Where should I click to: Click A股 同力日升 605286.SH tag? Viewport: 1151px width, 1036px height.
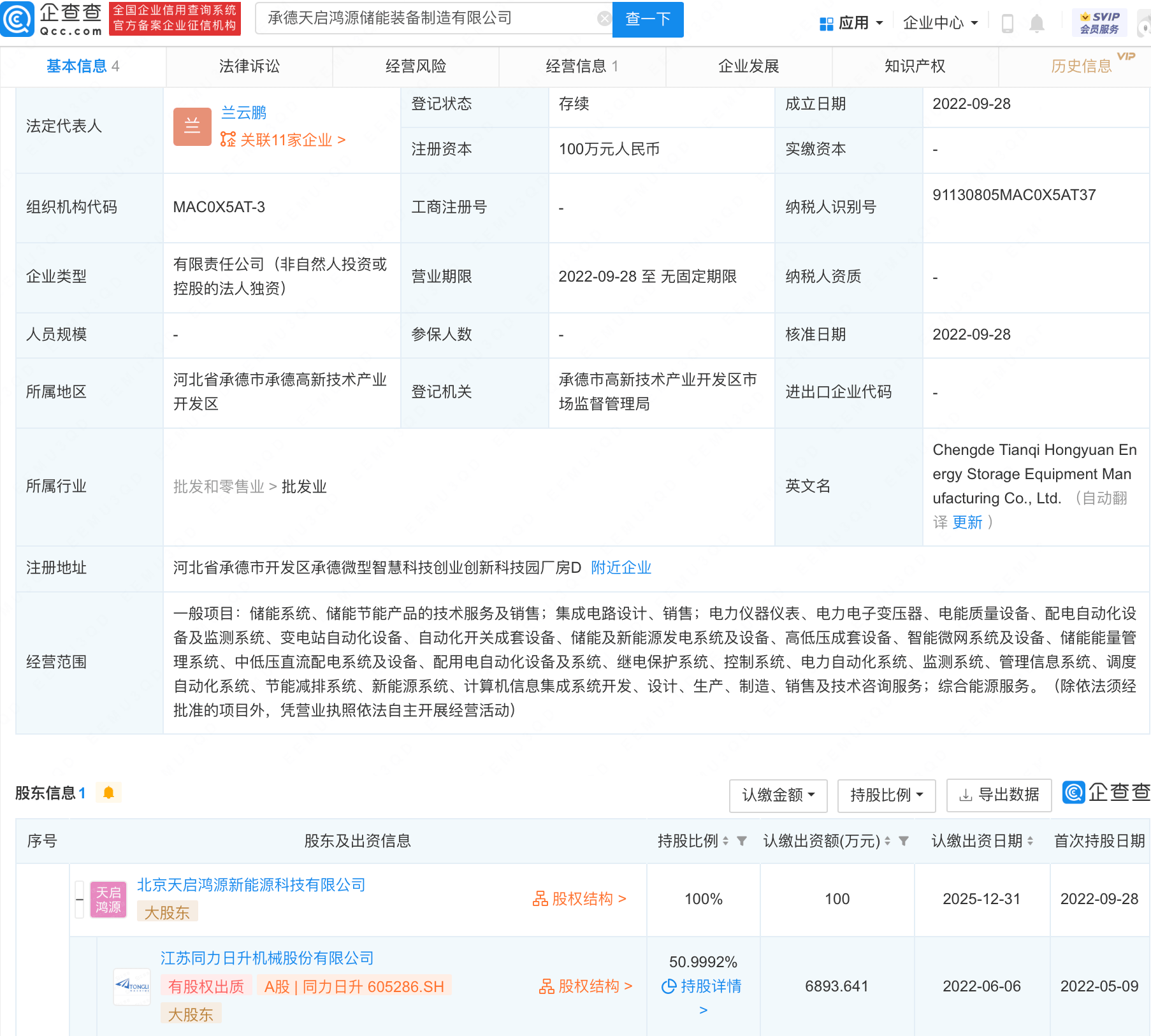point(354,986)
